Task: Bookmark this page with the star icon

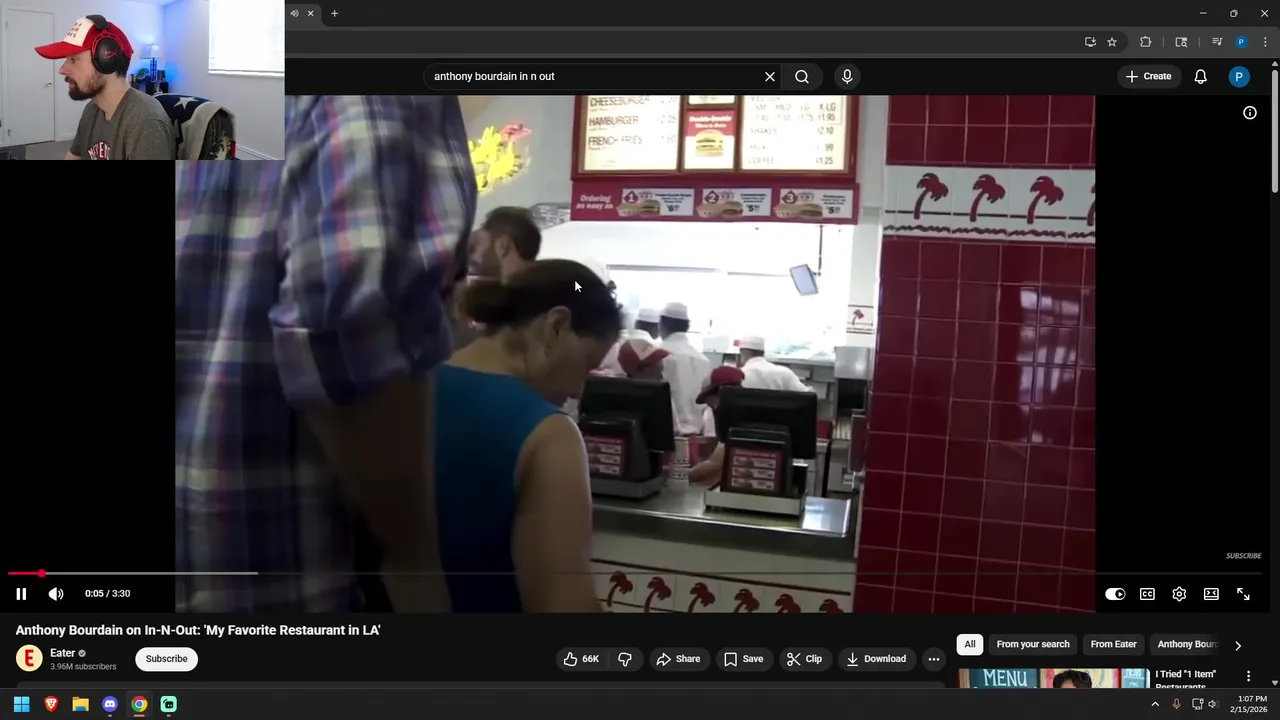Action: (1112, 42)
